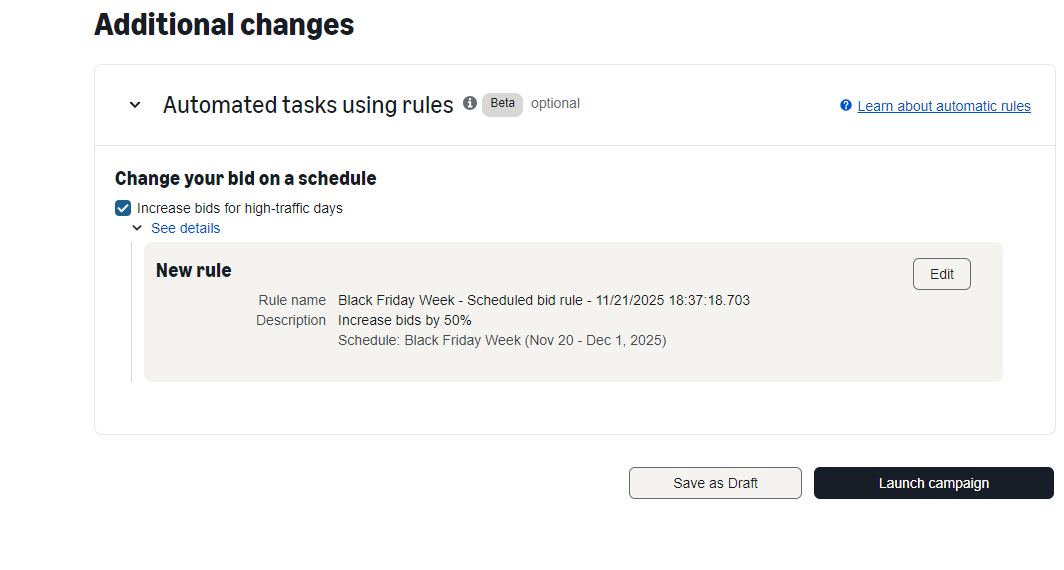Viewport: 1064px width, 570px height.
Task: Click the Schedule: Black Friday Week line
Action: [x=502, y=340]
